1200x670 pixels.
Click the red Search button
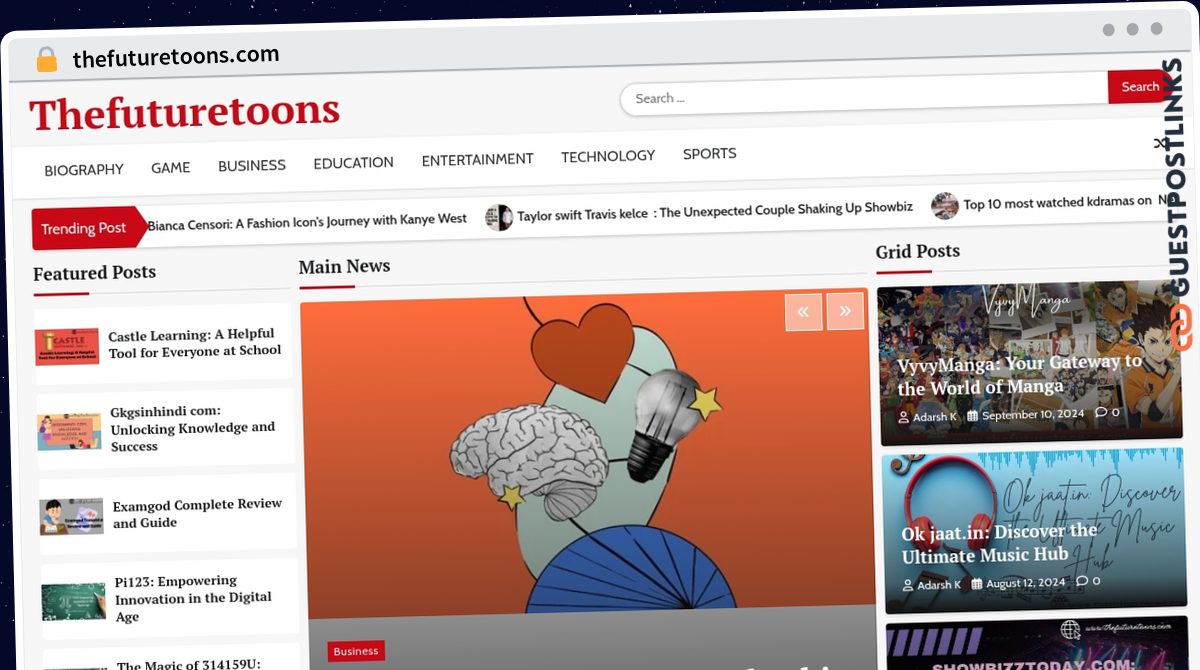(x=1139, y=87)
